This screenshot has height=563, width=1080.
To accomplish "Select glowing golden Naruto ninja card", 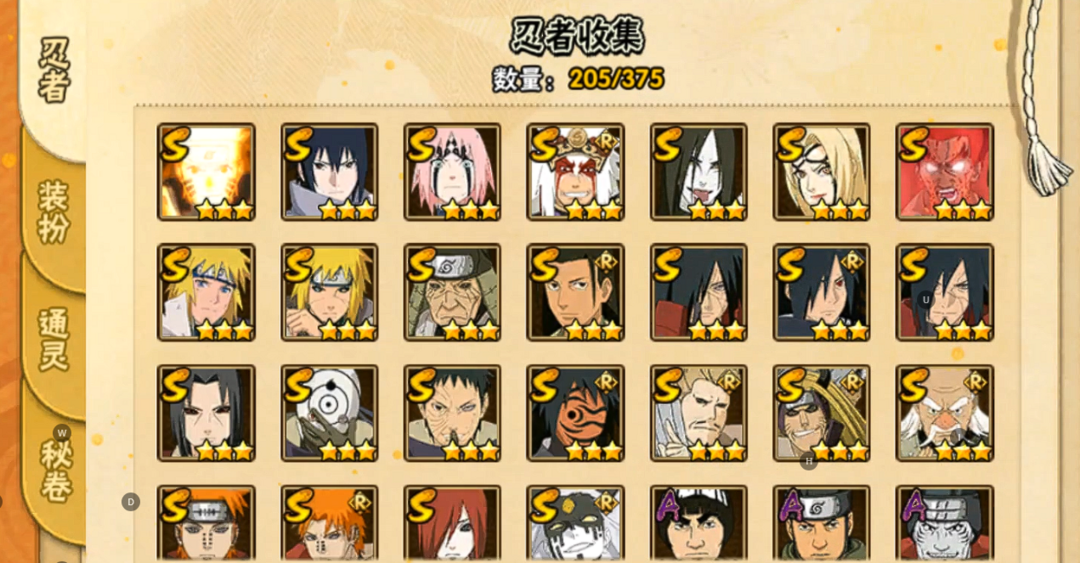I will point(206,172).
